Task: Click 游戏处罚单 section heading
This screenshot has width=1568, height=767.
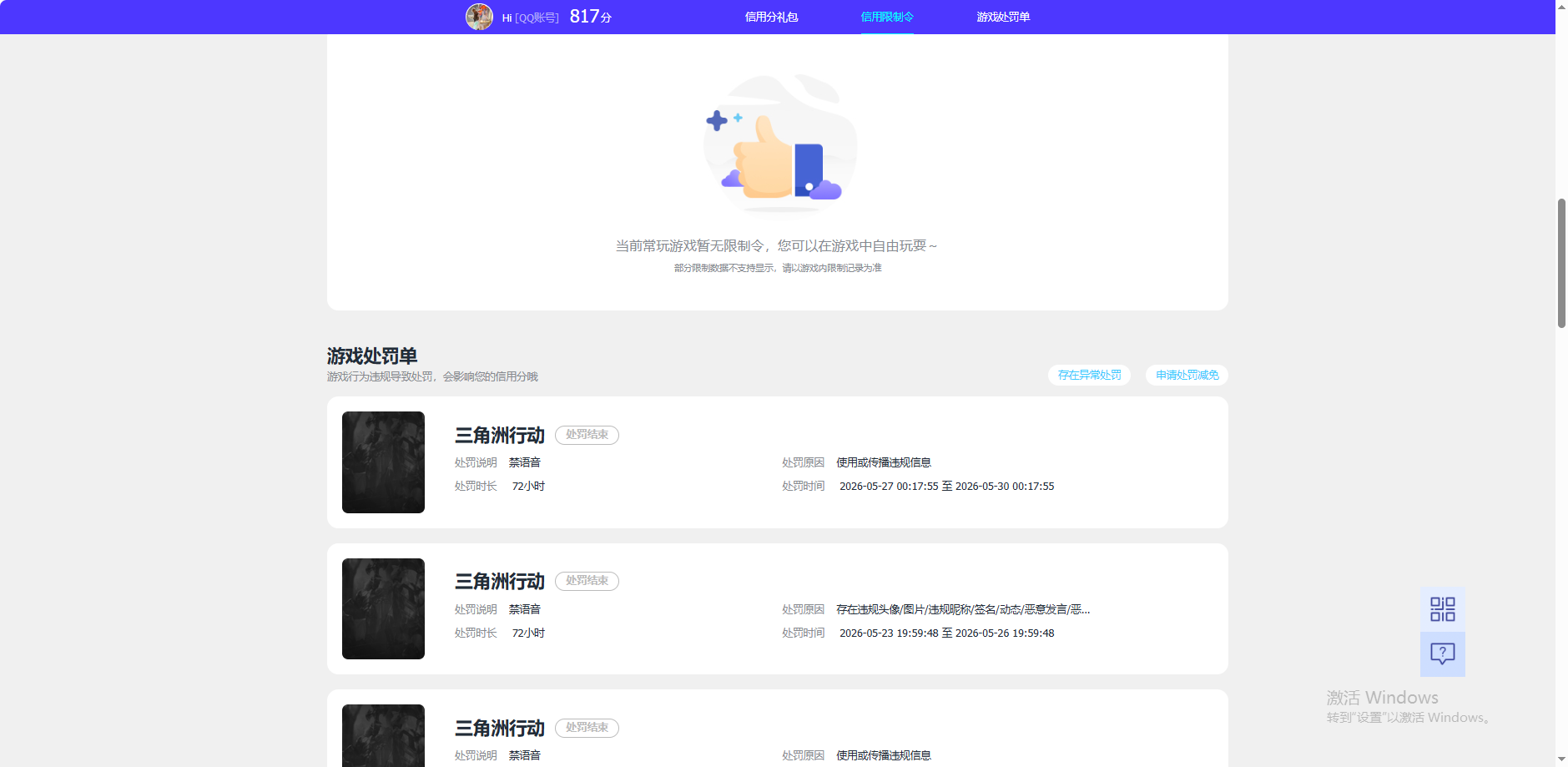Action: (x=372, y=356)
